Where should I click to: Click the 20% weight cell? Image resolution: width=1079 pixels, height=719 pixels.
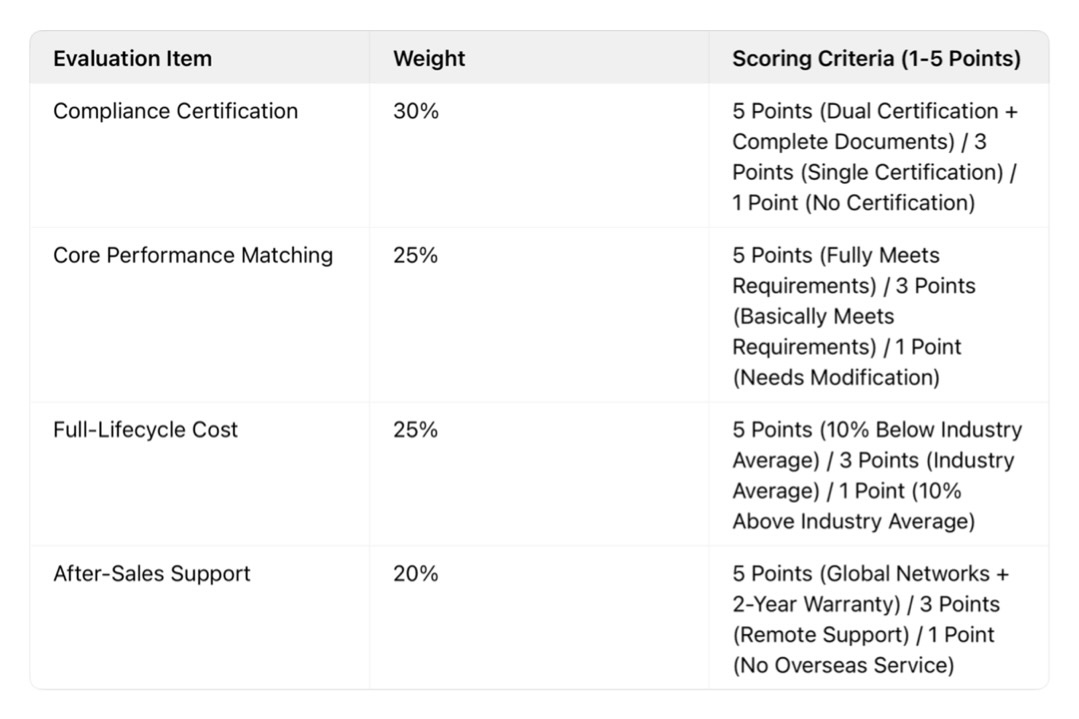tap(415, 574)
